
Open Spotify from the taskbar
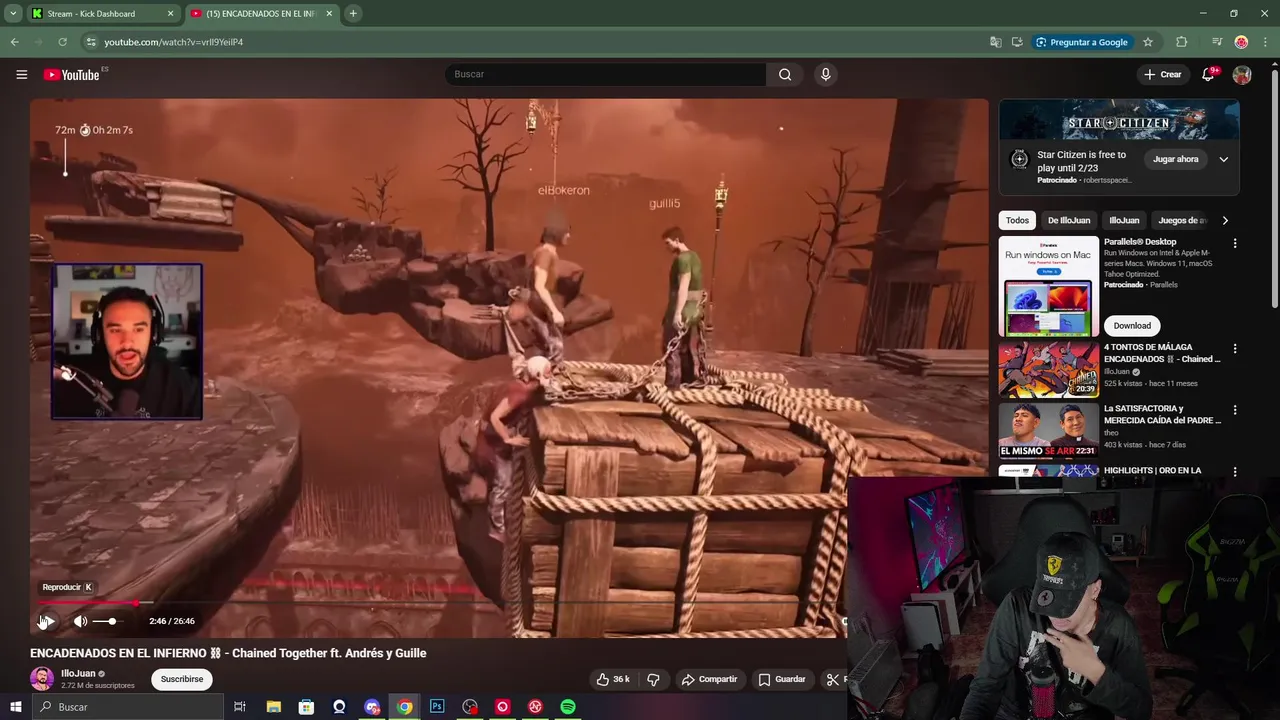pos(568,707)
